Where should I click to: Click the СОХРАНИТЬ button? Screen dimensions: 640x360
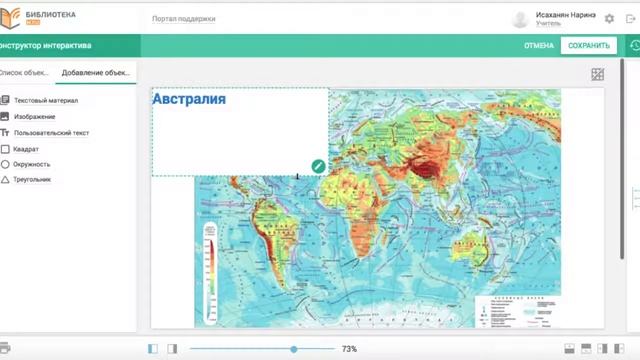(589, 45)
